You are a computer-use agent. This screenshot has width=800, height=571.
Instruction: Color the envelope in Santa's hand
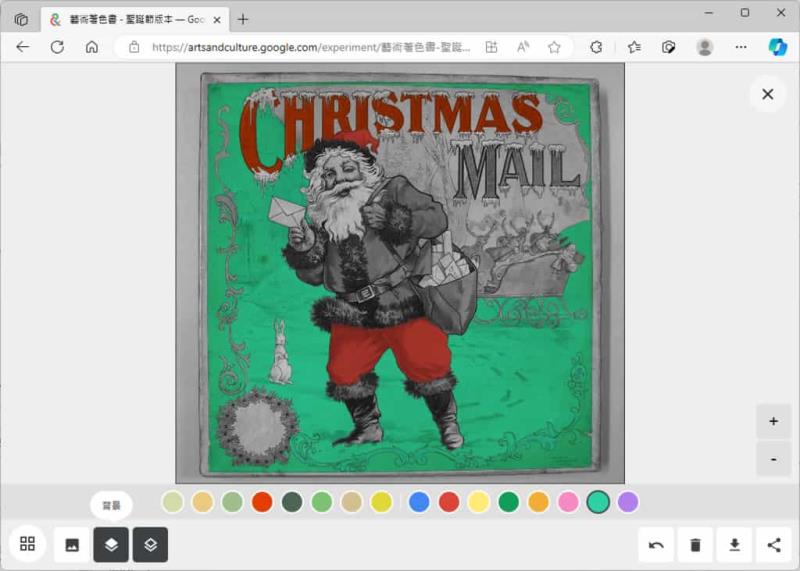286,212
